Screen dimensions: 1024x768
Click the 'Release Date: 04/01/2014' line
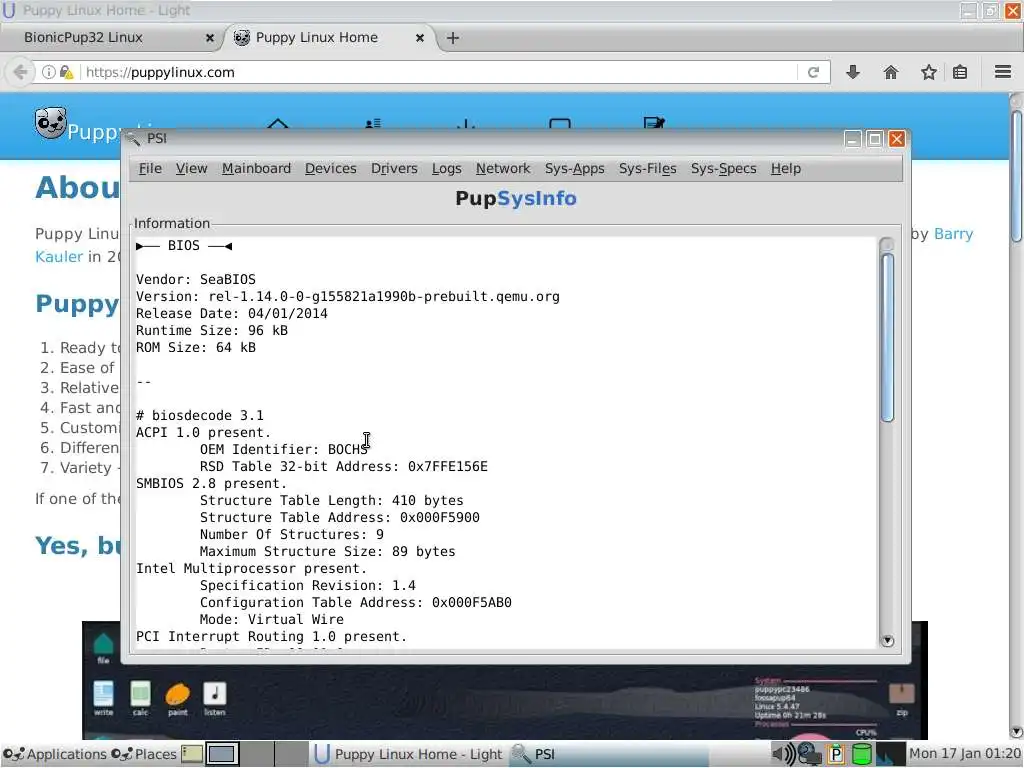coord(232,313)
